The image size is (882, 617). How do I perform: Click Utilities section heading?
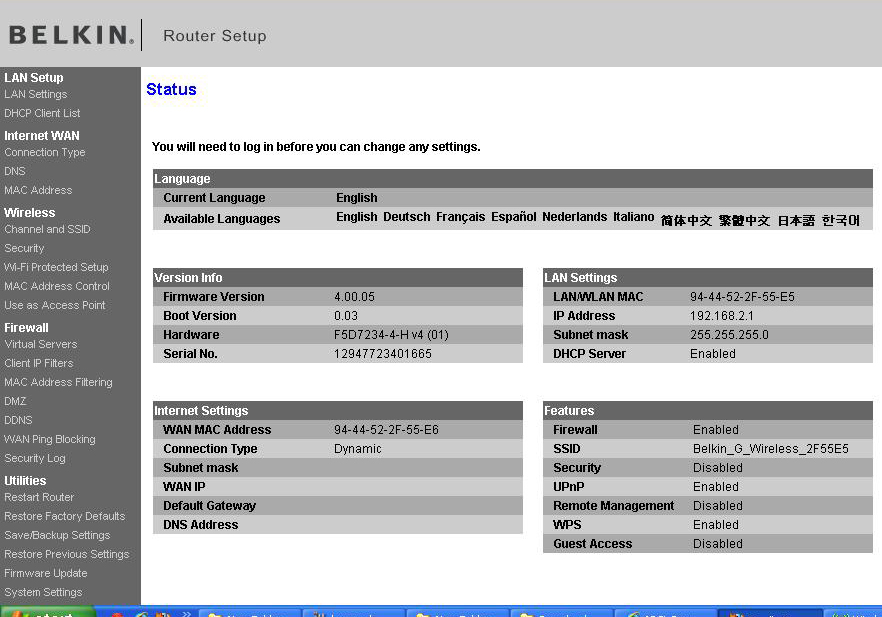[25, 481]
